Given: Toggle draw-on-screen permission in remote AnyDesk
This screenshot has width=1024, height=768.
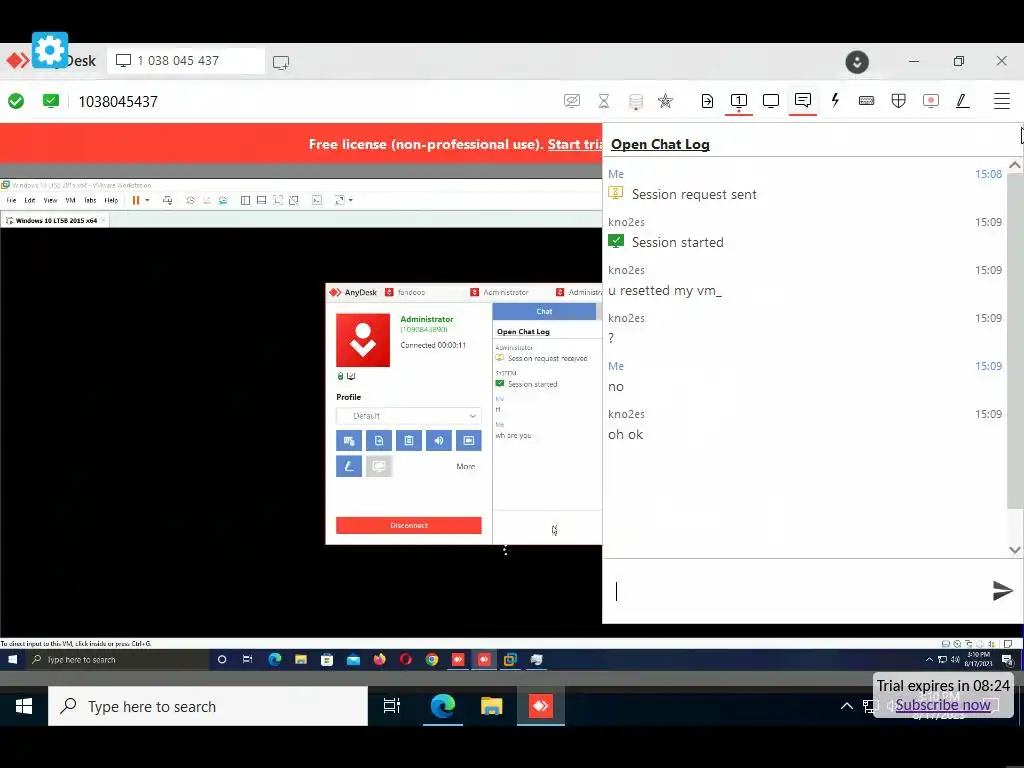Looking at the screenshot, I should 349,466.
